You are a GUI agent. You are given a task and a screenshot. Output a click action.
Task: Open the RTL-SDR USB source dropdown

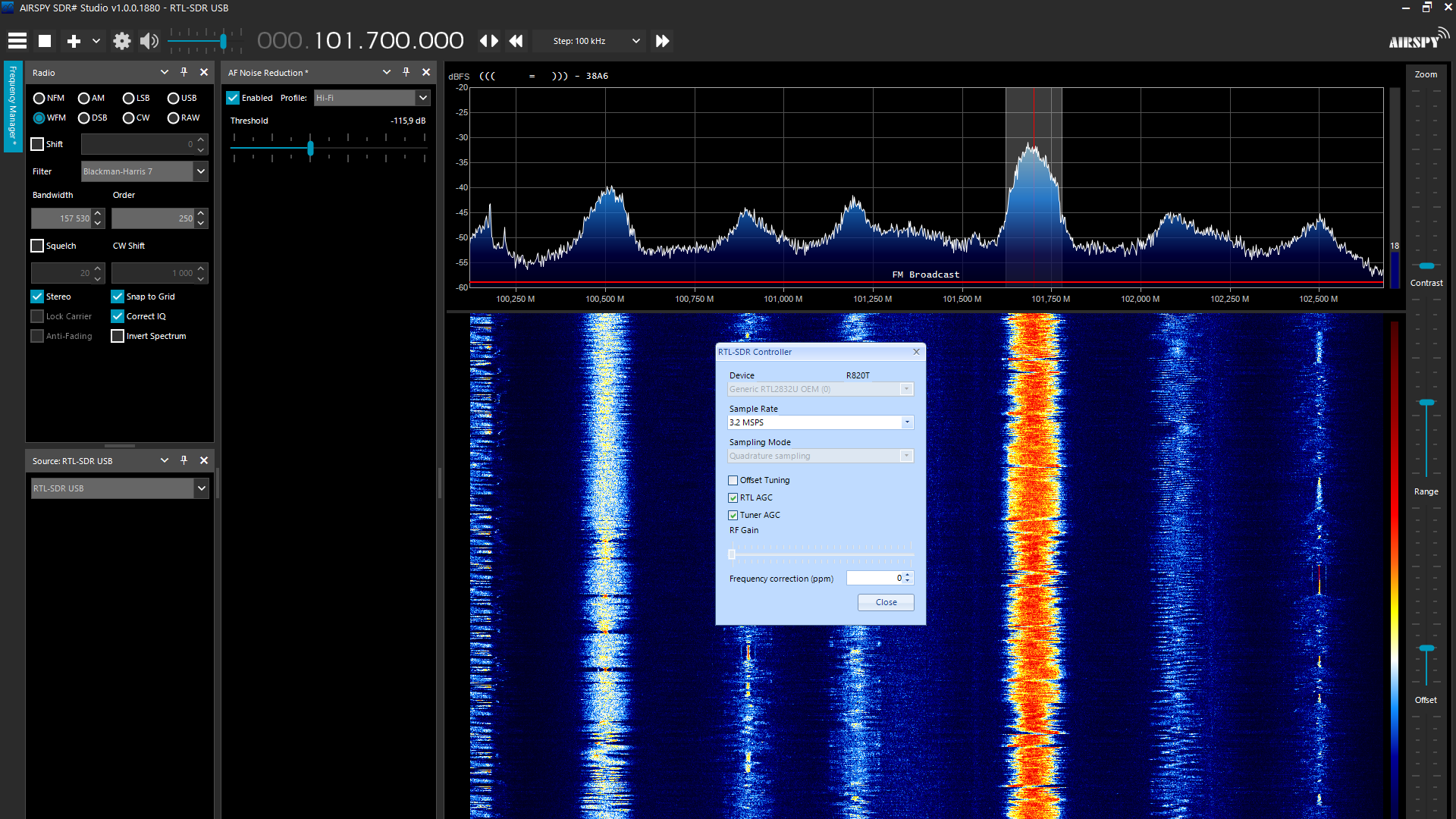click(x=120, y=488)
